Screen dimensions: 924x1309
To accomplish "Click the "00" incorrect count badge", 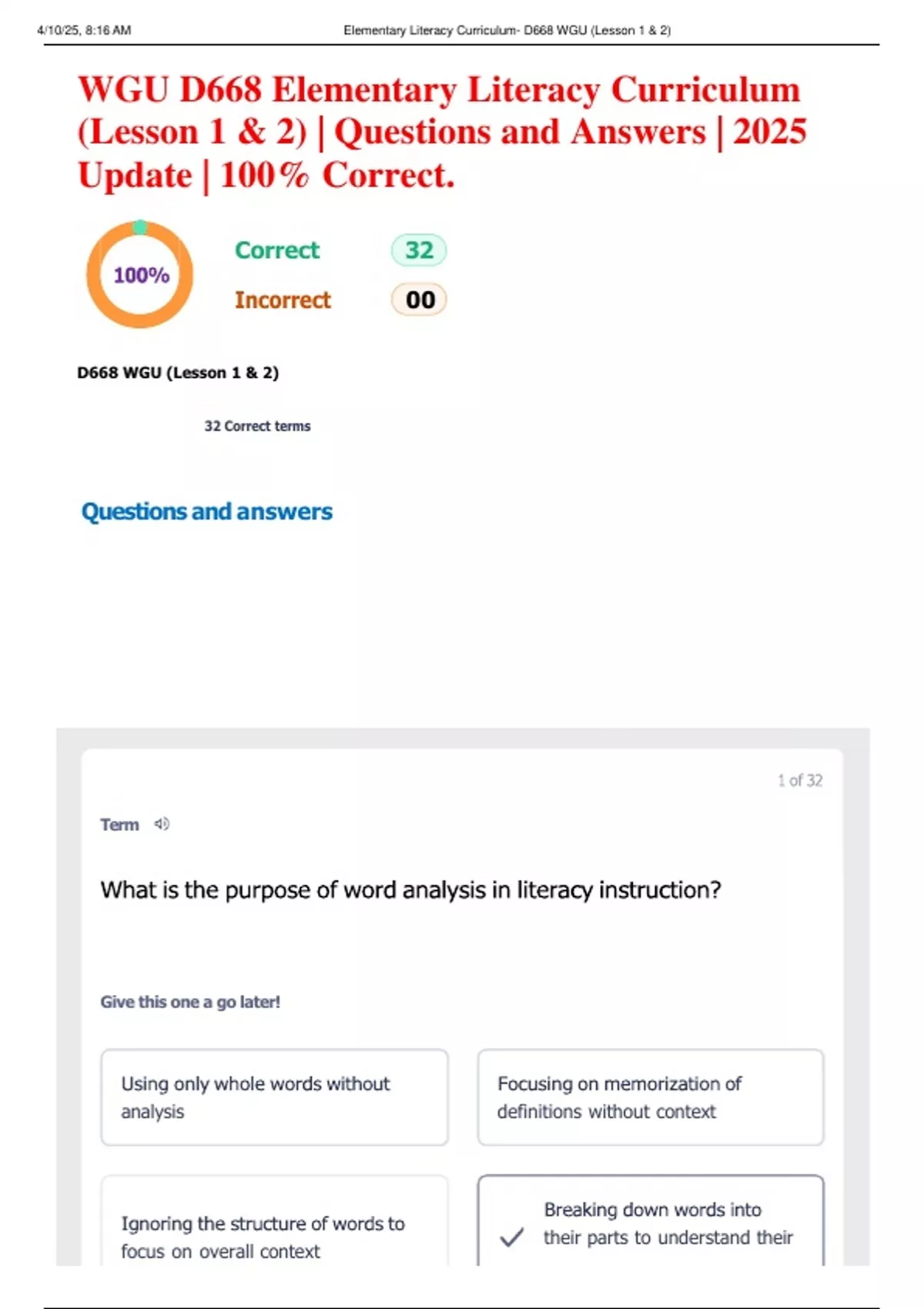I will coord(420,300).
